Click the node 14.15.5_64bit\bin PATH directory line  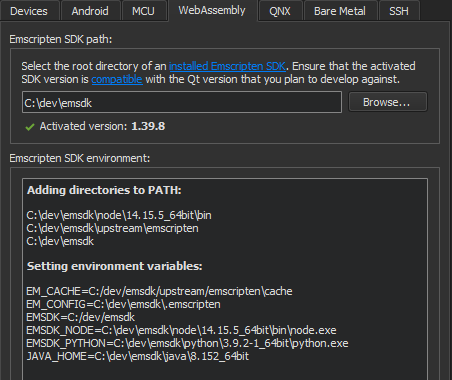(119, 215)
